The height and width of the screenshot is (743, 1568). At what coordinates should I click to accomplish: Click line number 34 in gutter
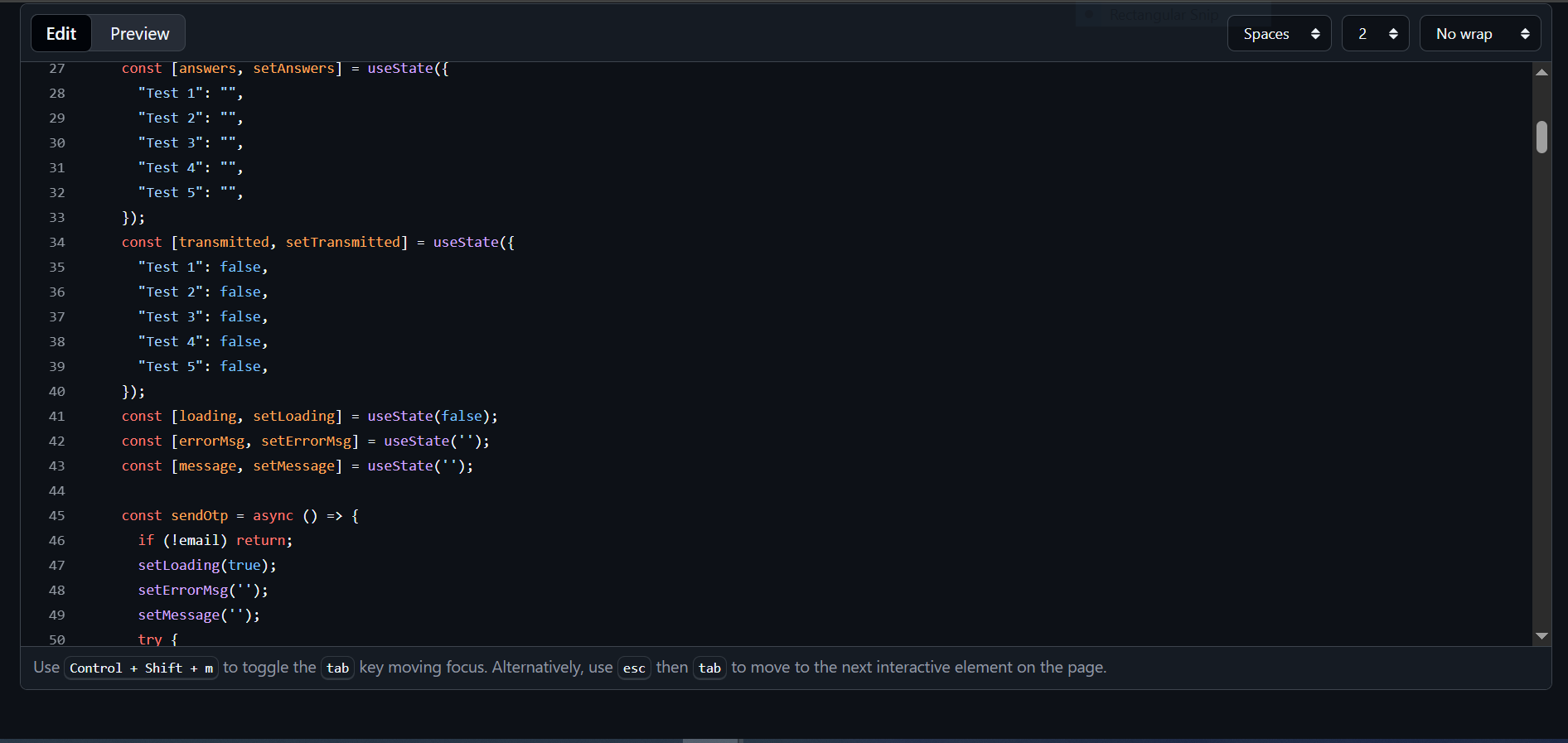56,243
